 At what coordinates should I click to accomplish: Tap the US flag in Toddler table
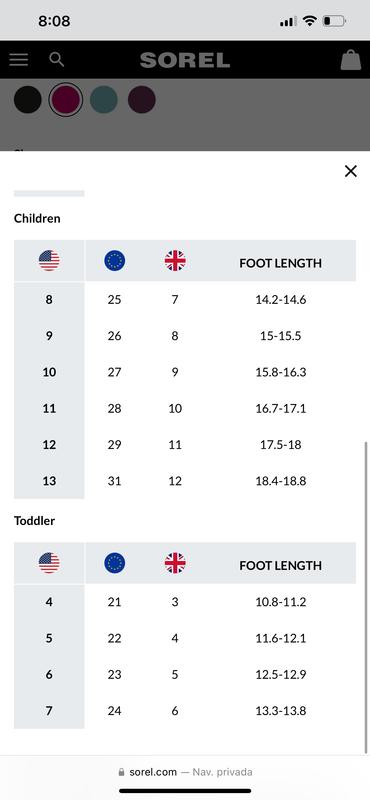pyautogui.click(x=49, y=563)
